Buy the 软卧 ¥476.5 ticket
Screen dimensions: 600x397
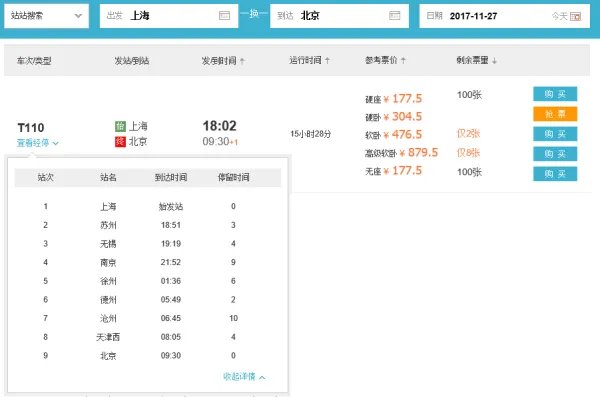(x=555, y=134)
